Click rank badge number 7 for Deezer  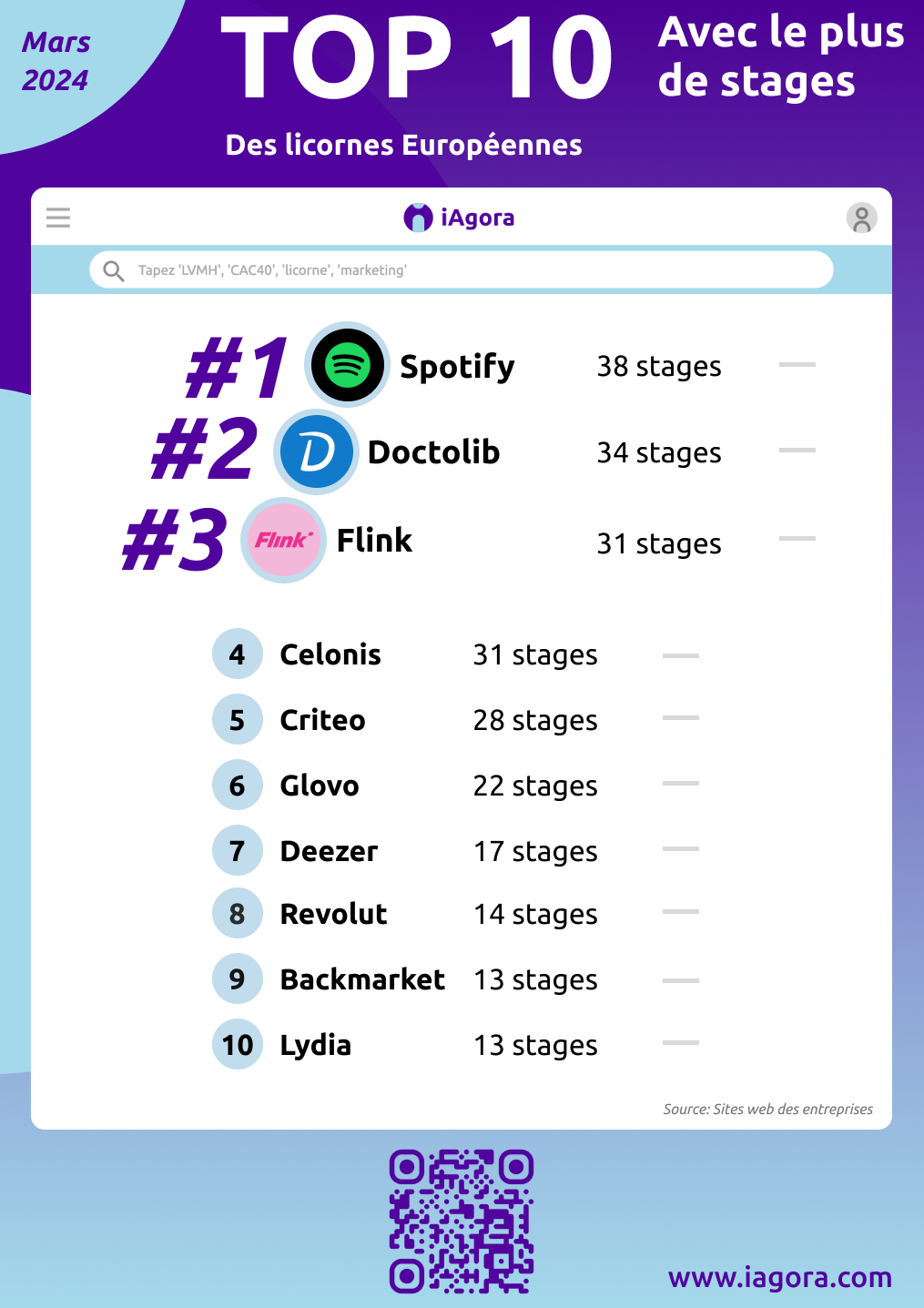click(x=238, y=851)
